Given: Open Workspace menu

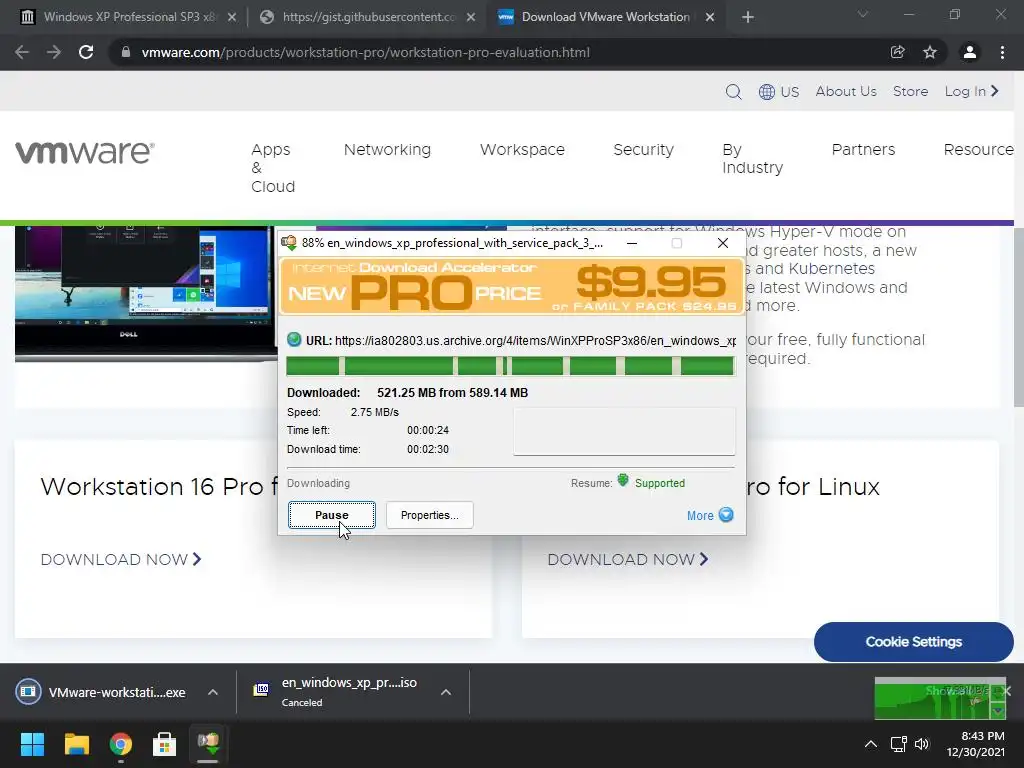Looking at the screenshot, I should point(522,150).
